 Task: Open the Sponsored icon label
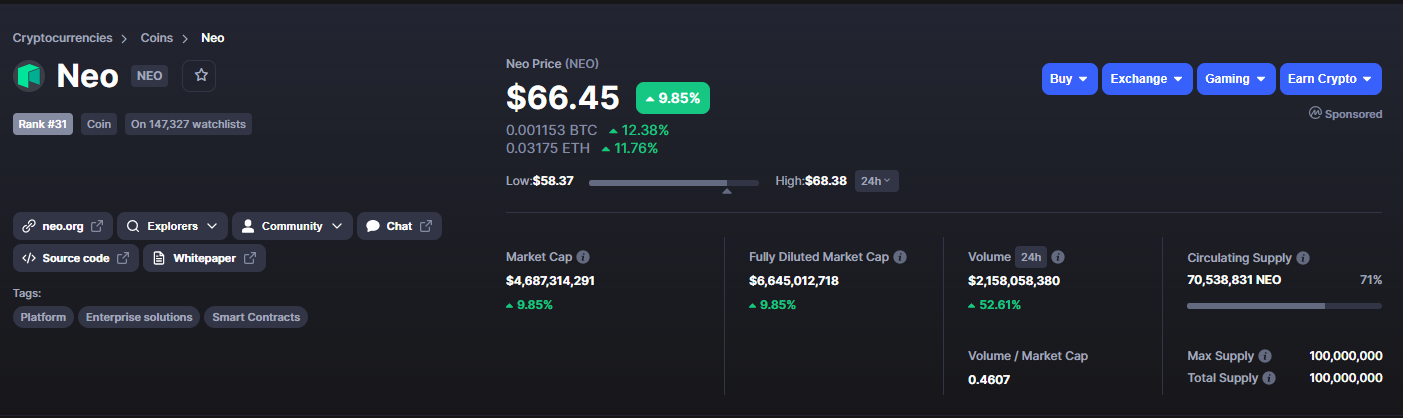point(1346,114)
